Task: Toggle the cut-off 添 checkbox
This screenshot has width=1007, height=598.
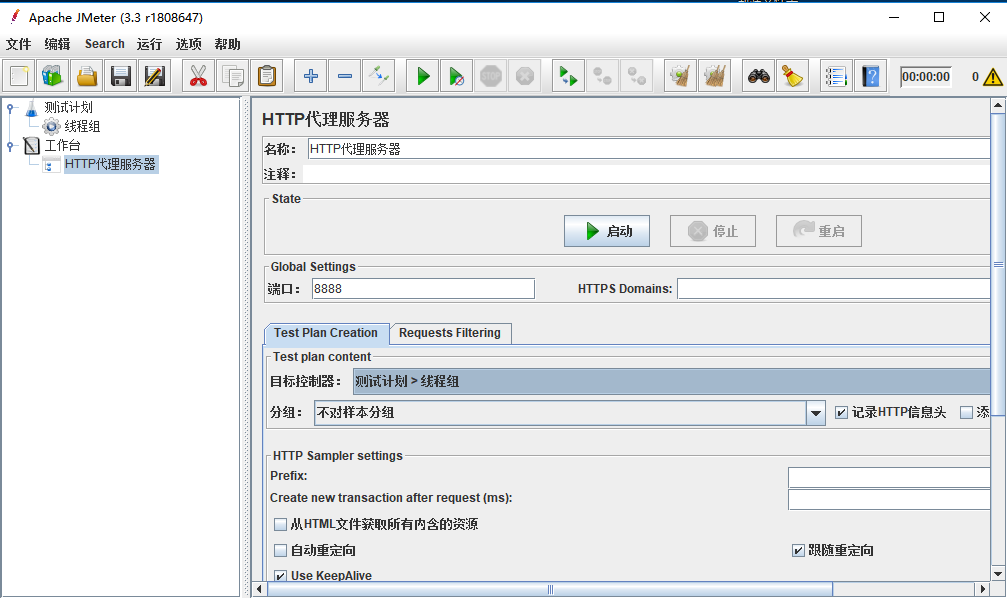Action: (x=966, y=412)
